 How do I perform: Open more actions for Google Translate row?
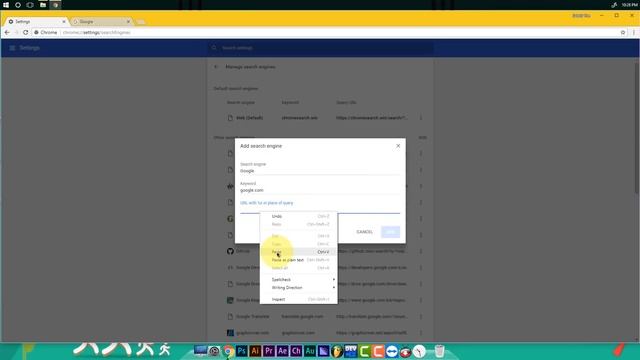(x=420, y=316)
